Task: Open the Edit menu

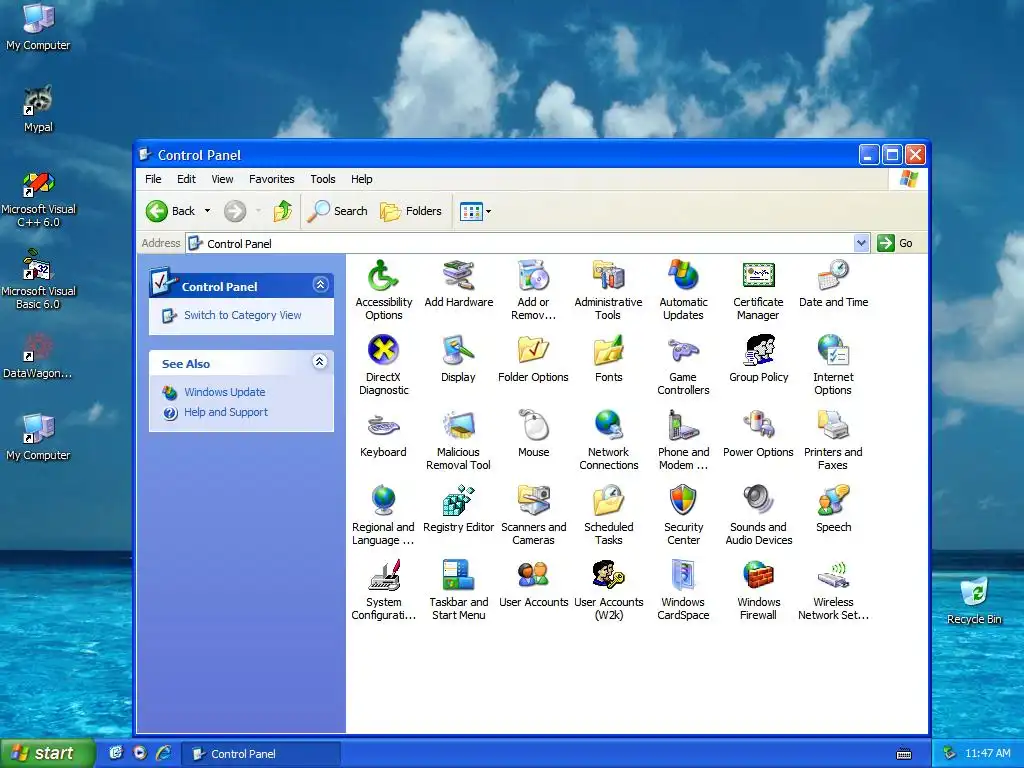Action: 186,179
